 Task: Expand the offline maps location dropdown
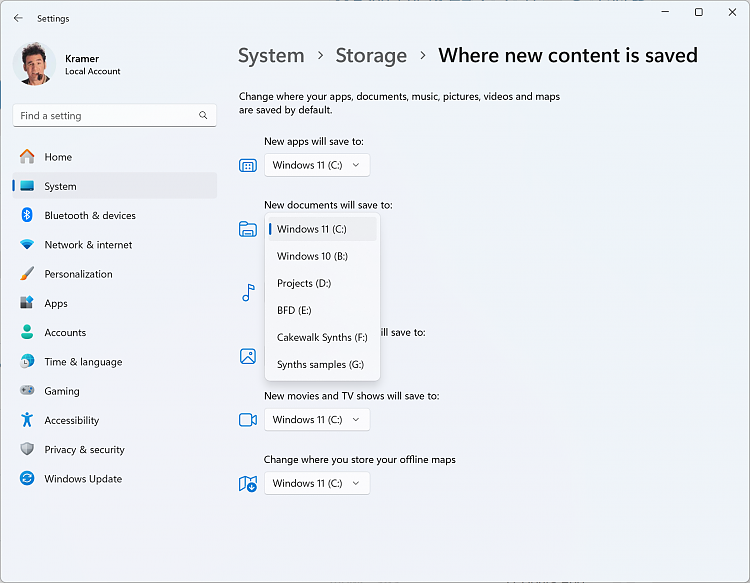tap(317, 483)
